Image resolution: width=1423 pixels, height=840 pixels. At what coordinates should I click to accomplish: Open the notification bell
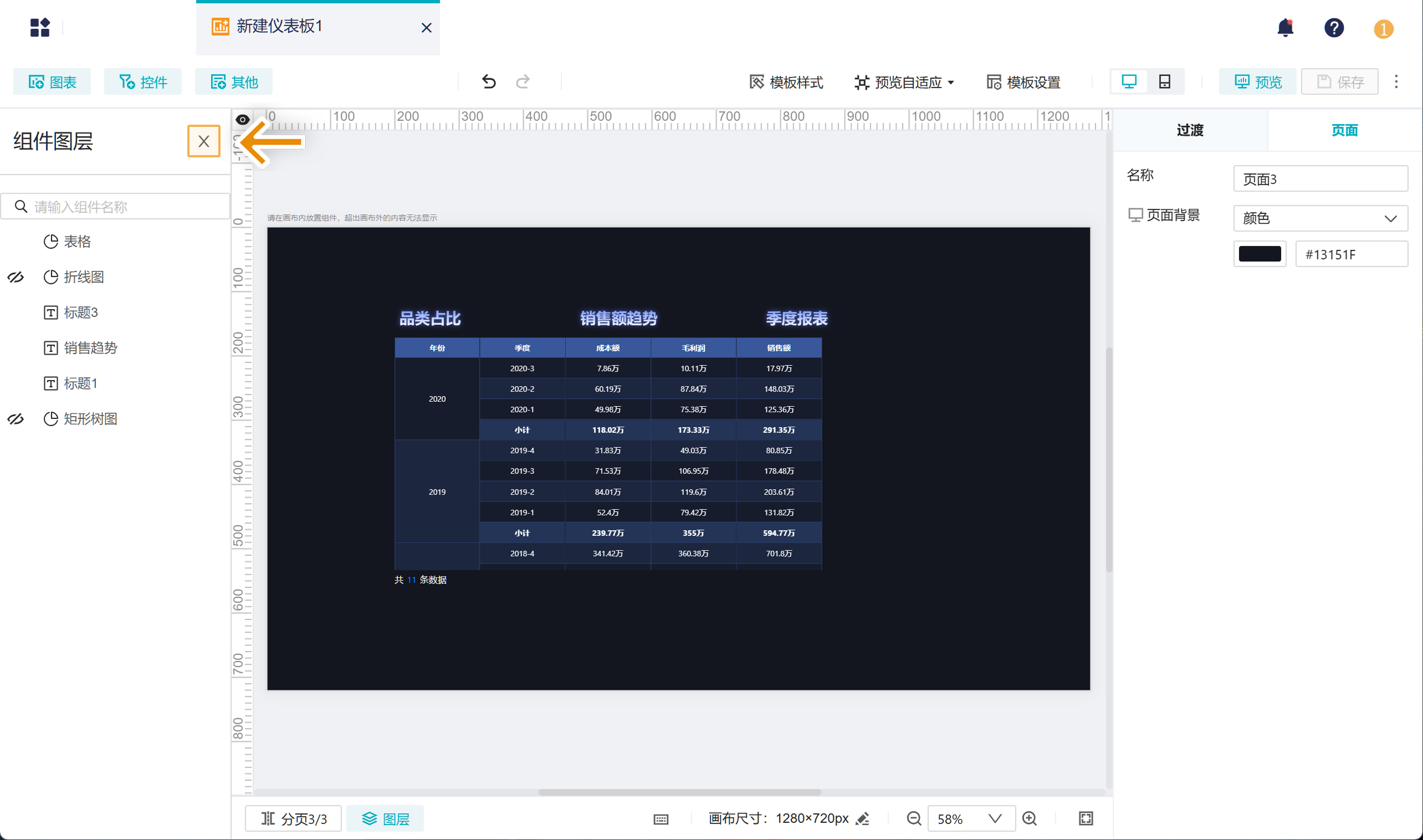1285,28
